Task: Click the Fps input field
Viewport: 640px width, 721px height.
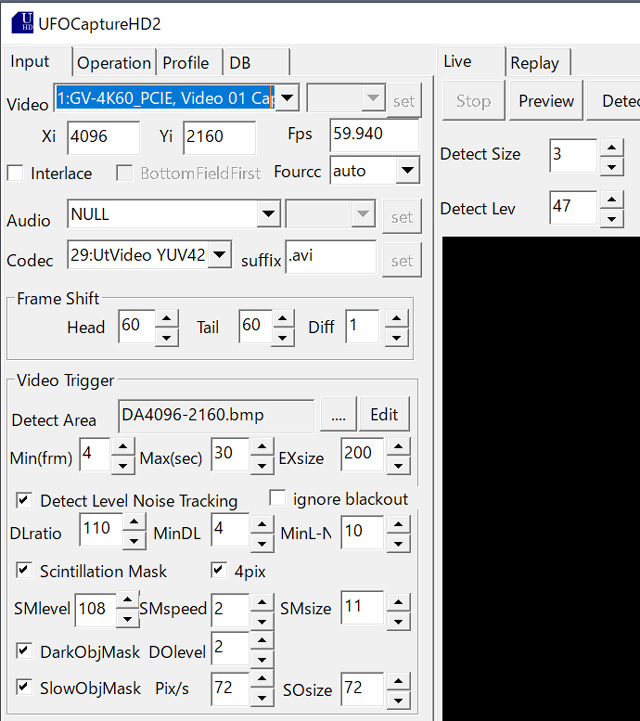Action: click(374, 135)
